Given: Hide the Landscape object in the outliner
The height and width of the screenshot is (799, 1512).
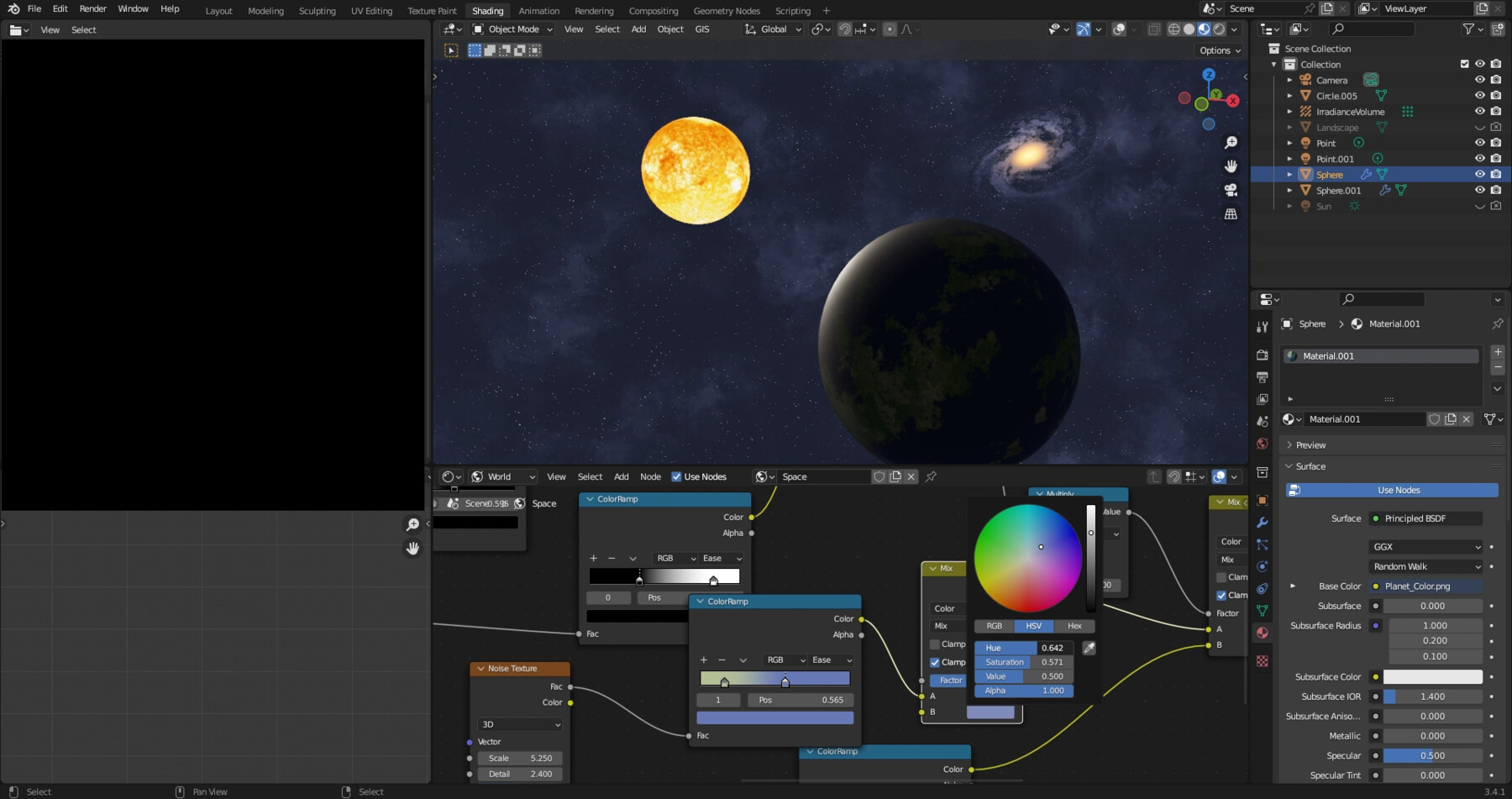Looking at the screenshot, I should (1479, 127).
